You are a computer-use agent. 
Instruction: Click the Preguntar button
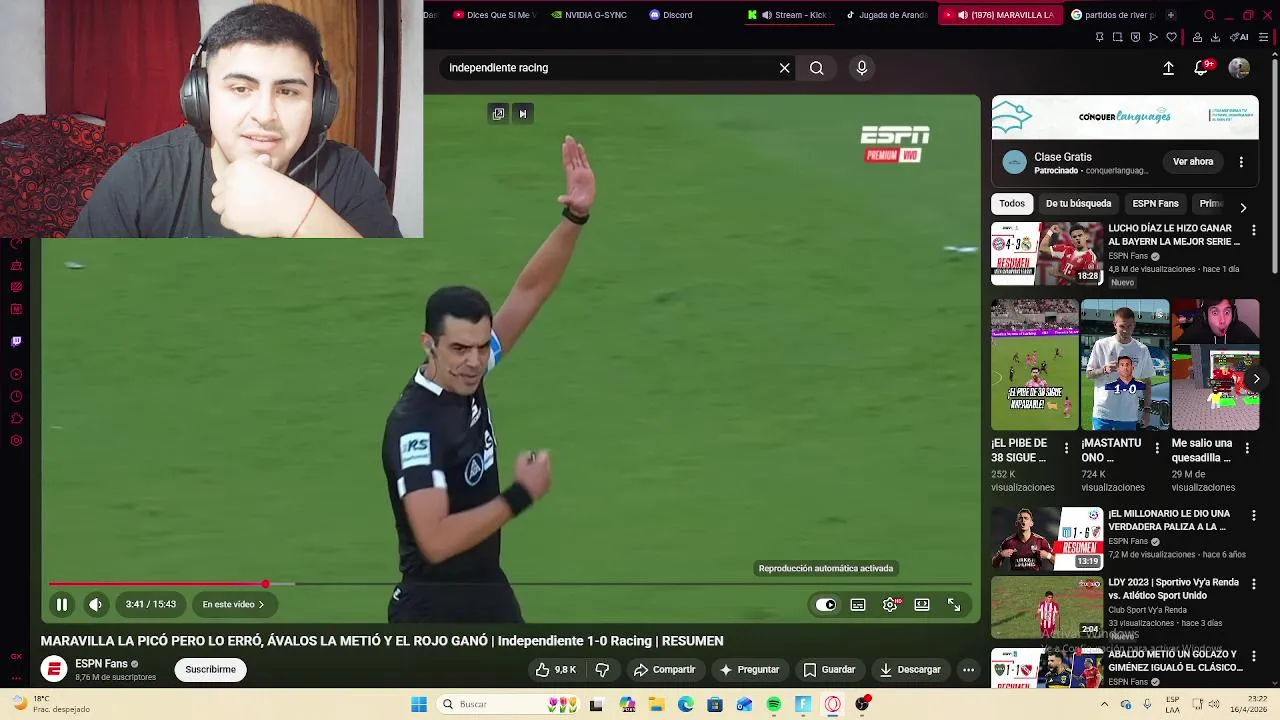[749, 670]
